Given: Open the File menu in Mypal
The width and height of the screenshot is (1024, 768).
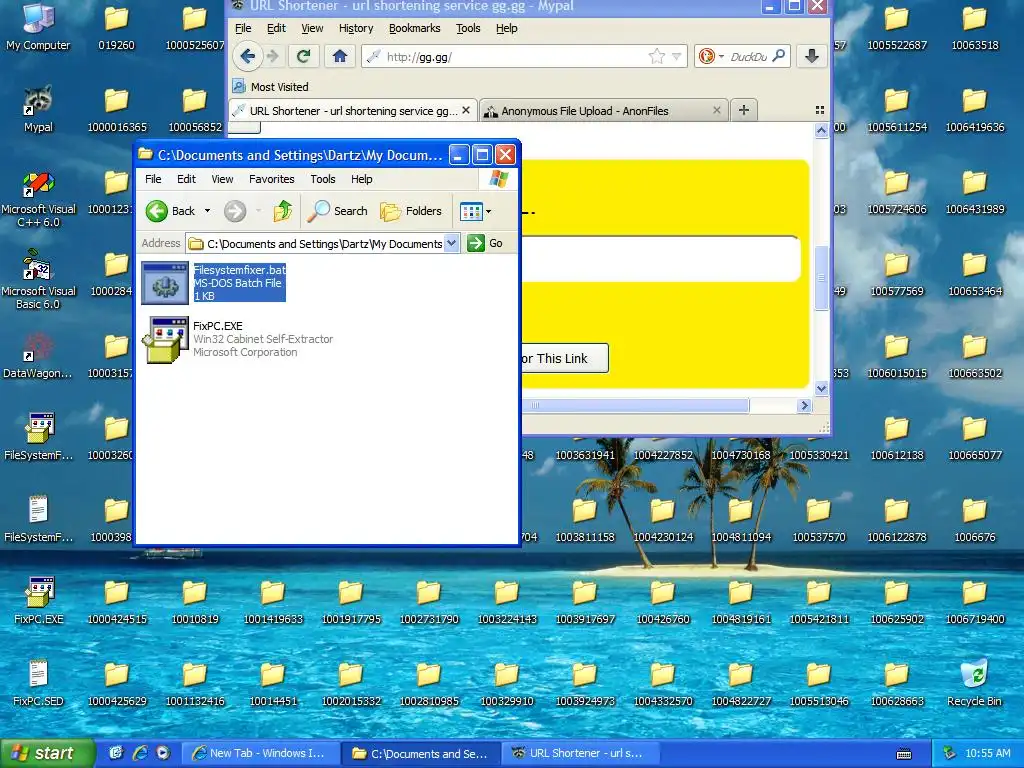Looking at the screenshot, I should coord(243,28).
